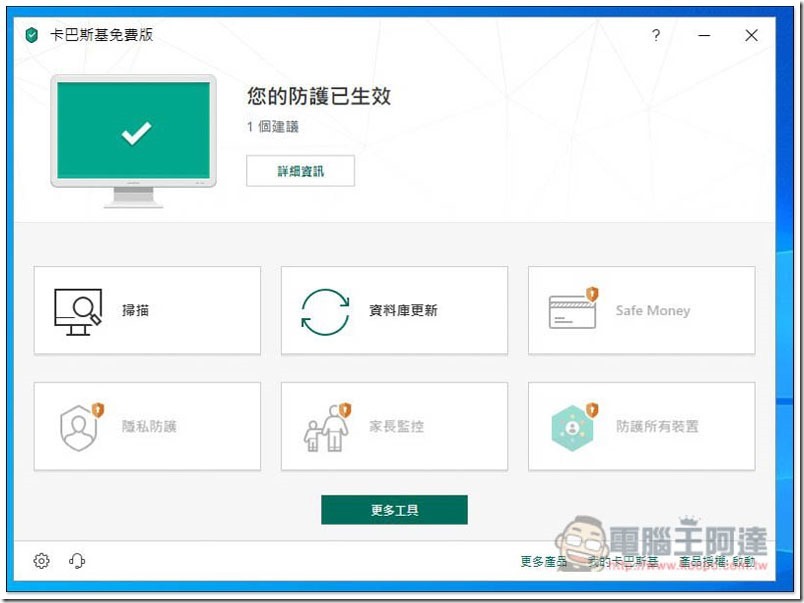Close the Kaspersky Free window
This screenshot has height=603, width=804.
[751, 35]
